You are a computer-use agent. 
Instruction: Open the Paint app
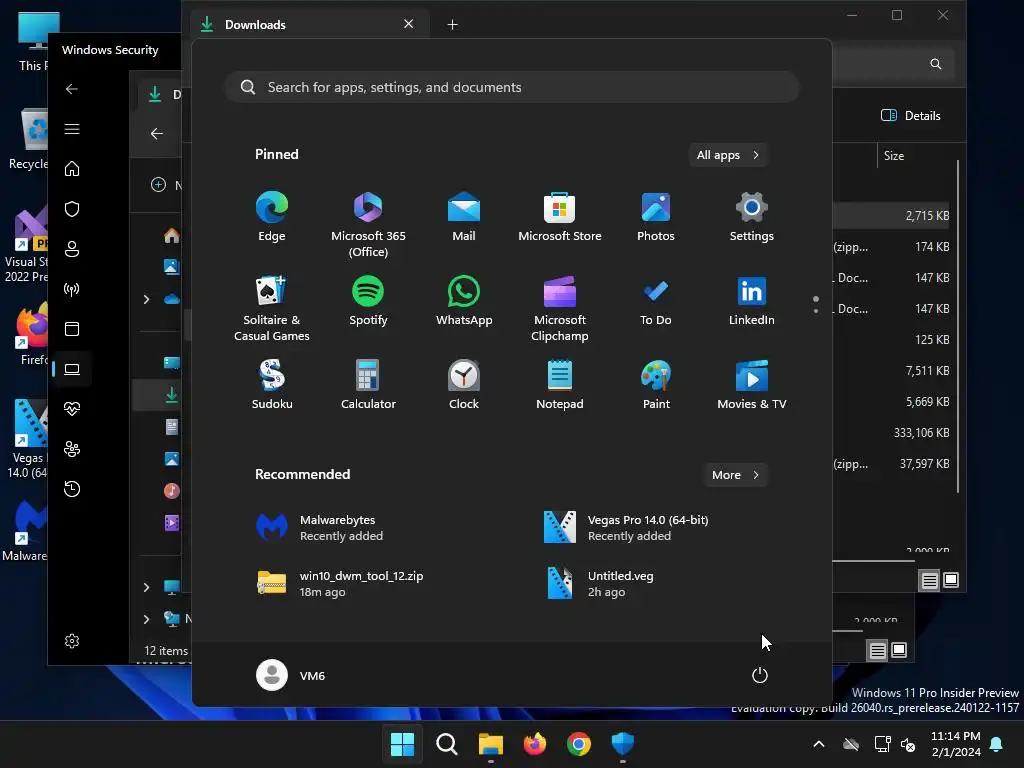[x=656, y=385]
